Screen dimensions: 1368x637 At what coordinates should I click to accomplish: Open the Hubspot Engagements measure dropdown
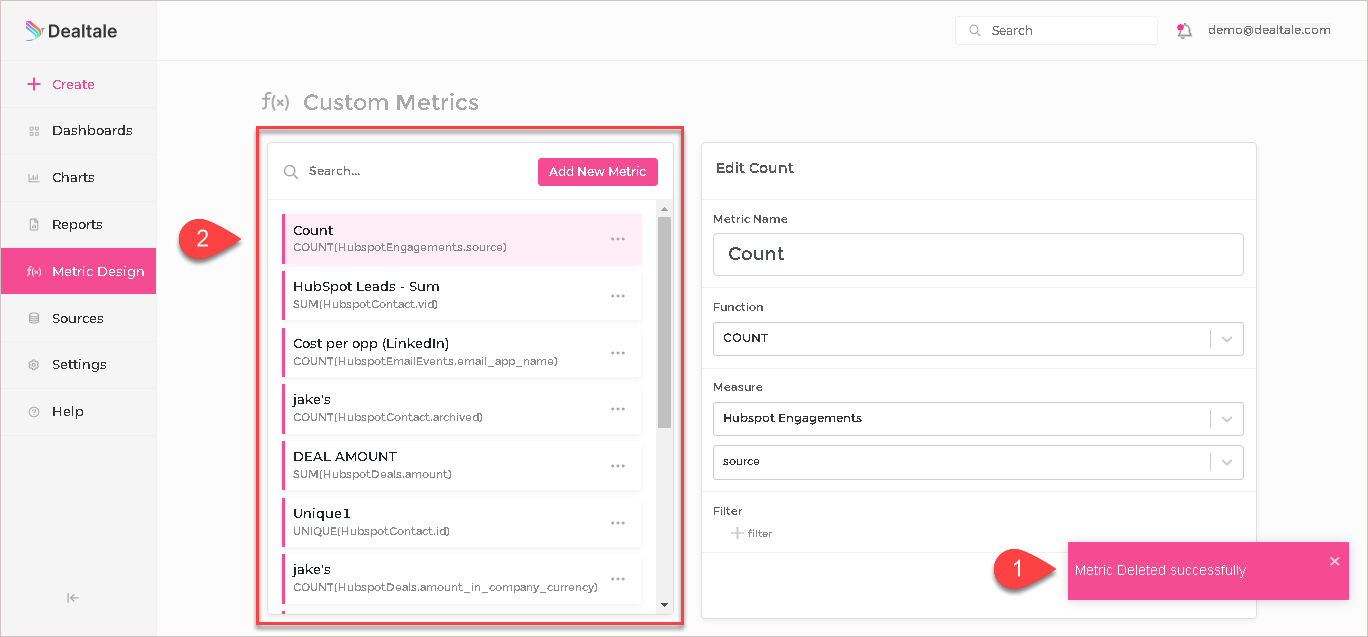(978, 418)
